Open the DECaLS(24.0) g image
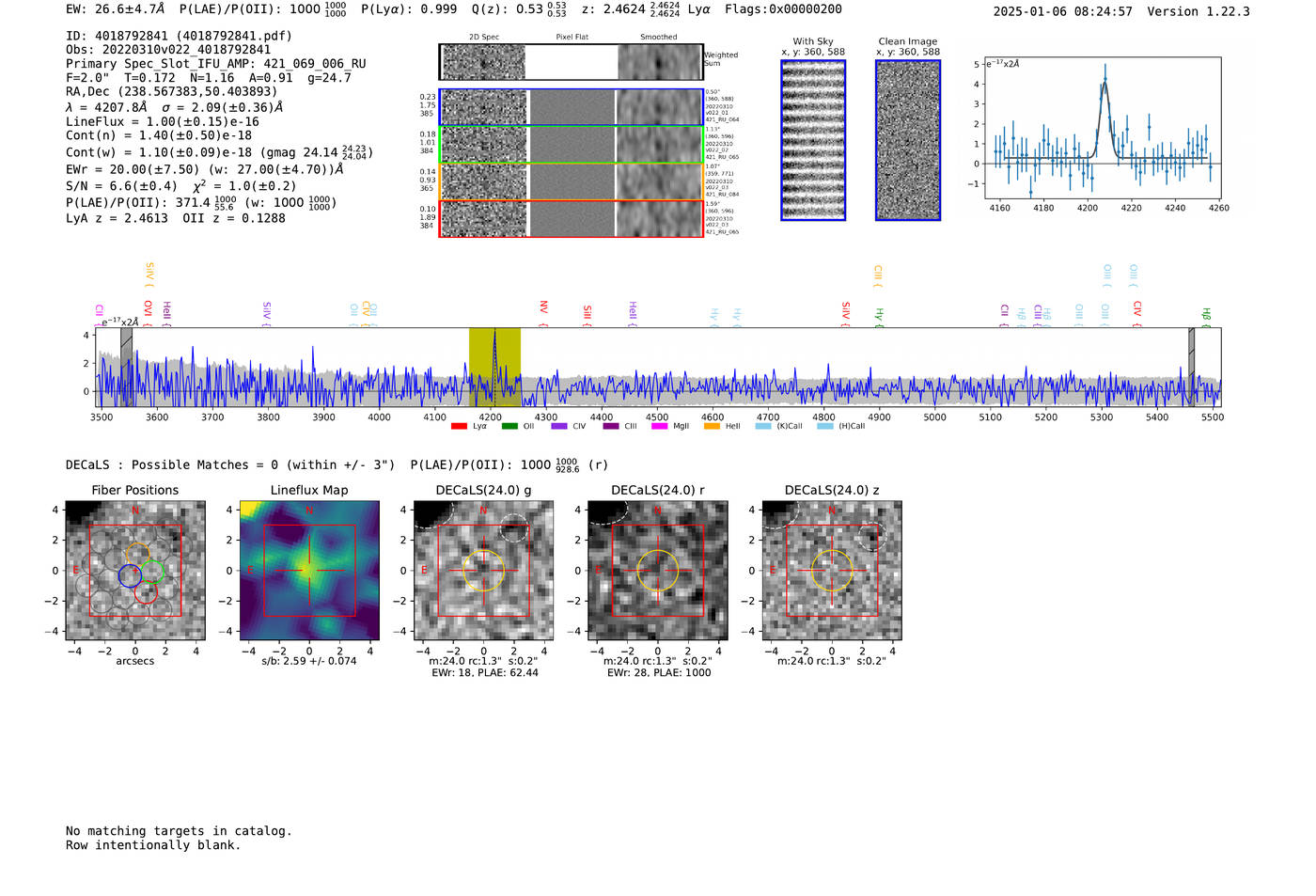Image resolution: width=1316 pixels, height=896 pixels. coord(484,571)
